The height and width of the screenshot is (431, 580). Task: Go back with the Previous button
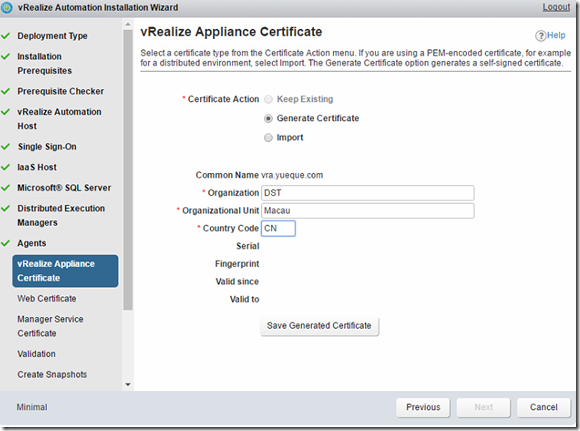[x=423, y=407]
